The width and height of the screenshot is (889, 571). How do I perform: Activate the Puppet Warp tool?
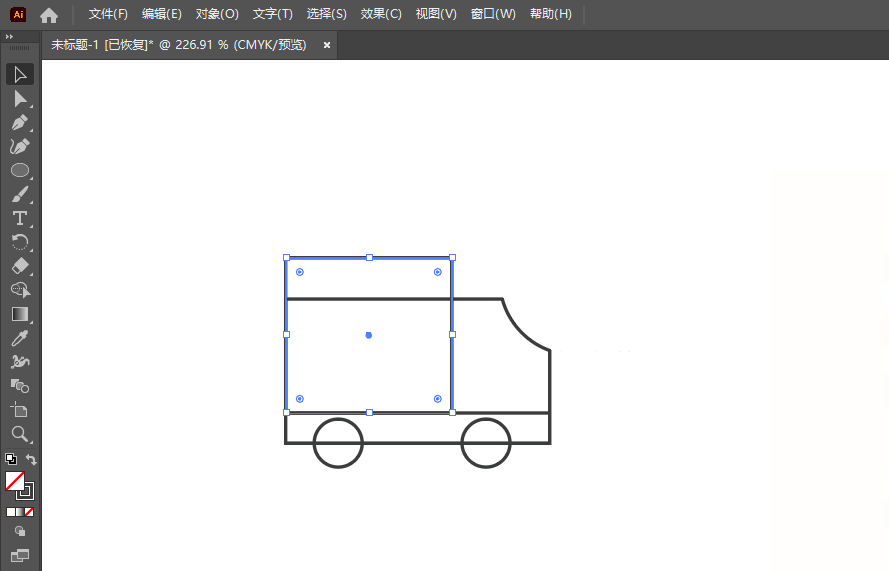click(20, 362)
